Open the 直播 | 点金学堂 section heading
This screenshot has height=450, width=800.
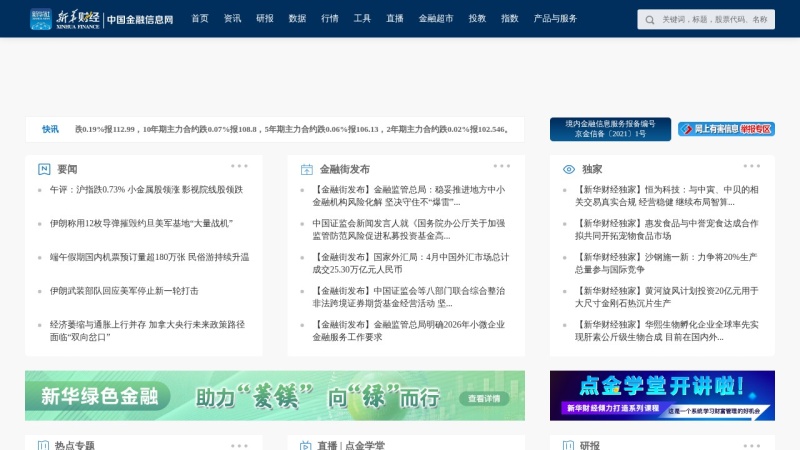351,445
